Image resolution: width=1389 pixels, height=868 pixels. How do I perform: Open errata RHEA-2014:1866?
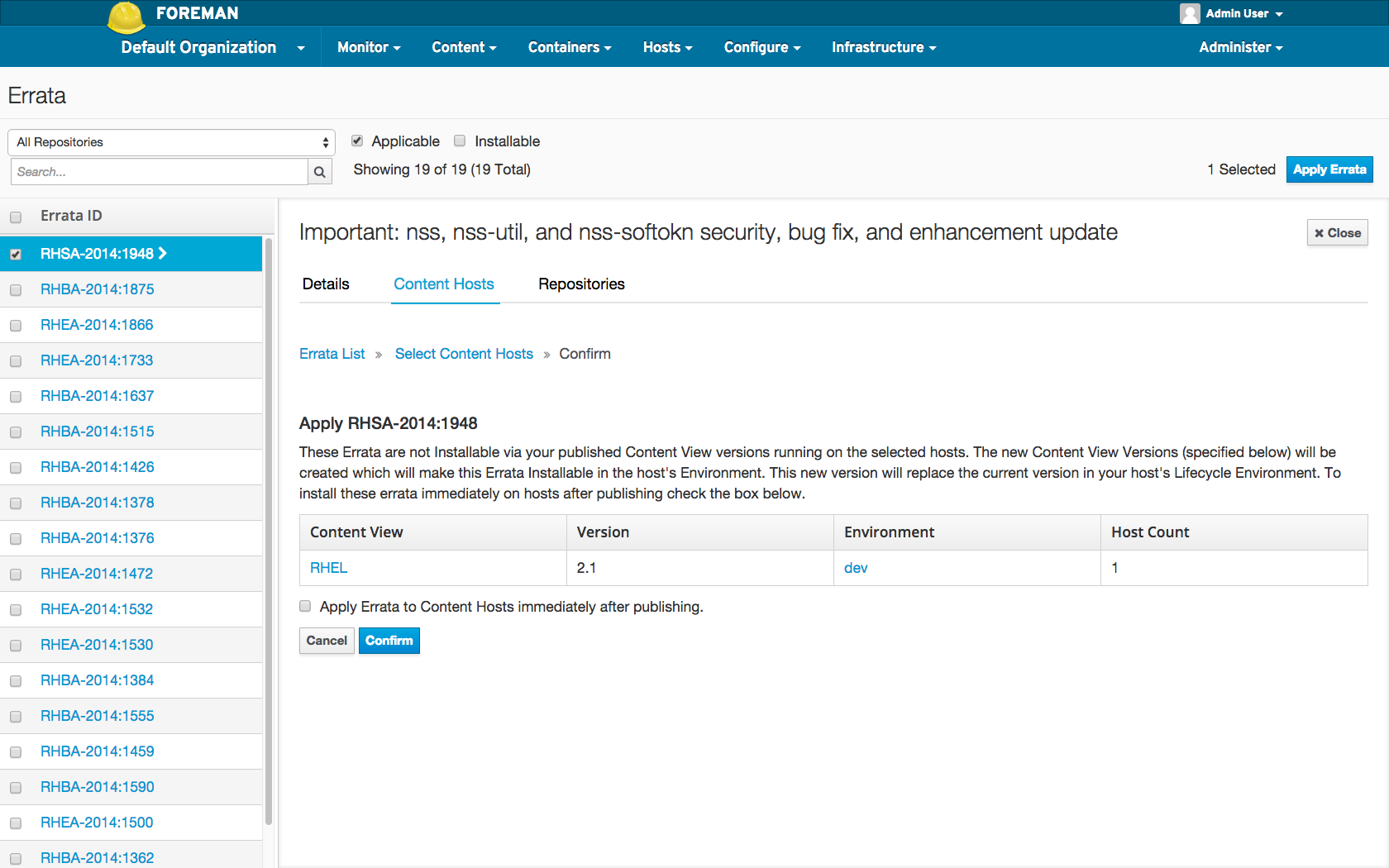click(x=97, y=325)
